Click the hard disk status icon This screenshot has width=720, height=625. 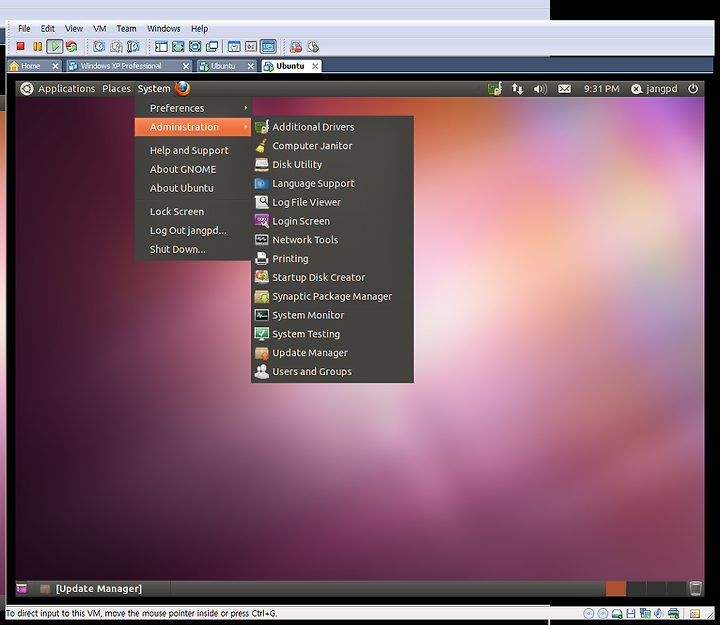click(x=617, y=614)
